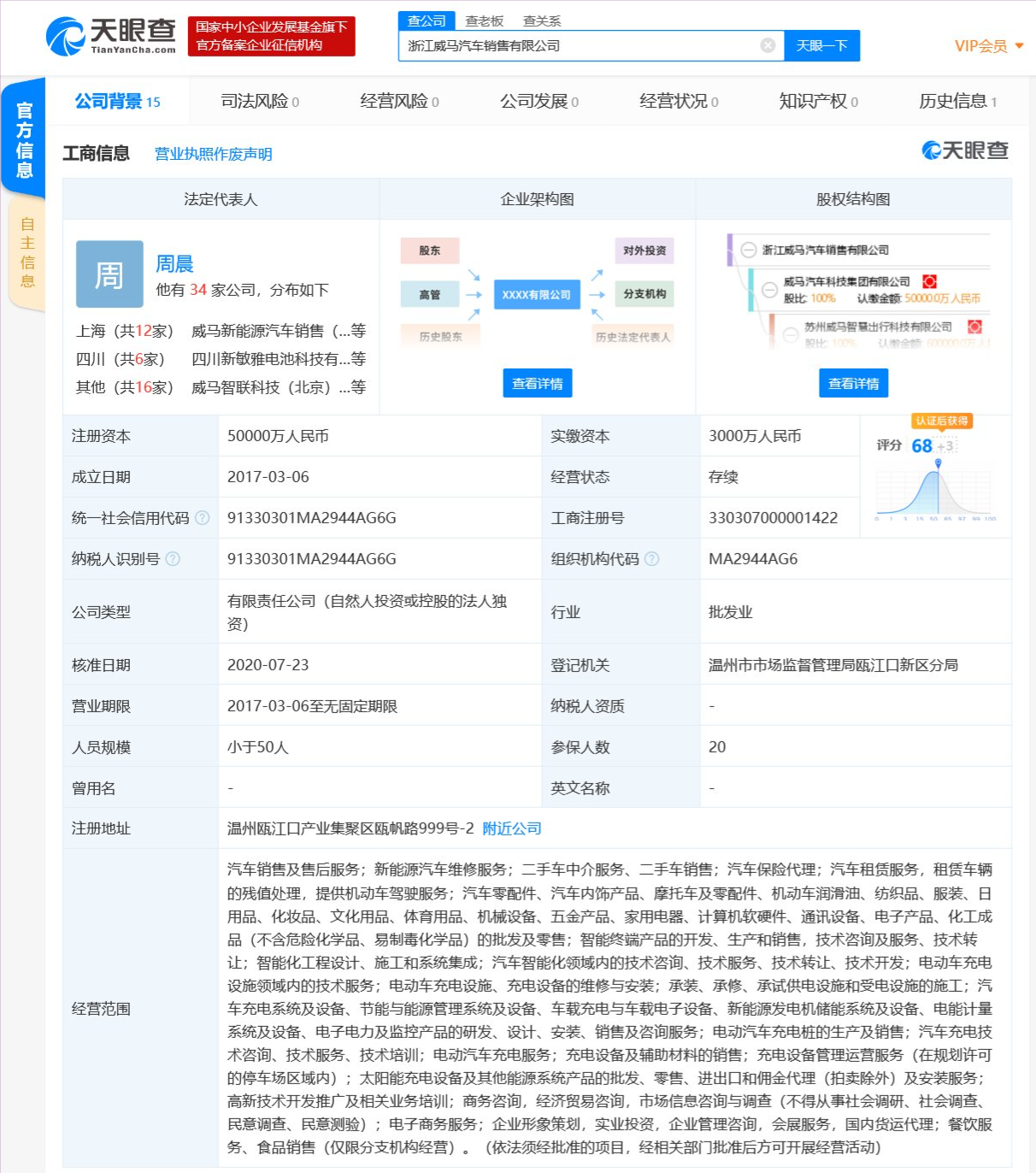Click the 天眼一下 search button

(x=821, y=46)
